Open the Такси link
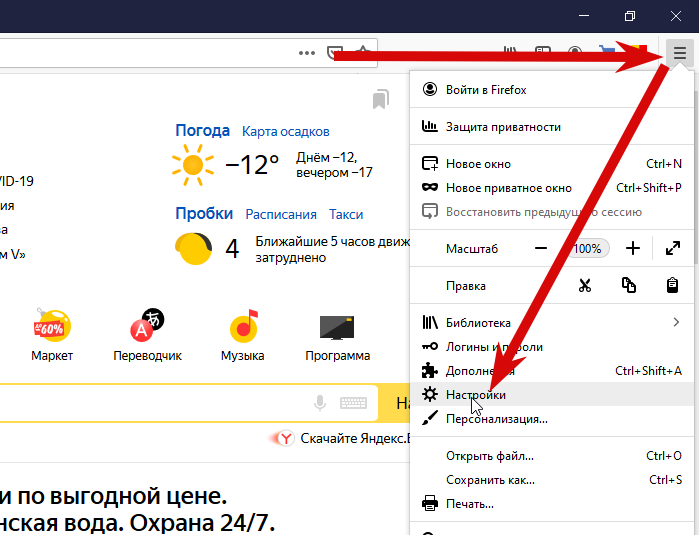This screenshot has height=535, width=699. (x=346, y=214)
